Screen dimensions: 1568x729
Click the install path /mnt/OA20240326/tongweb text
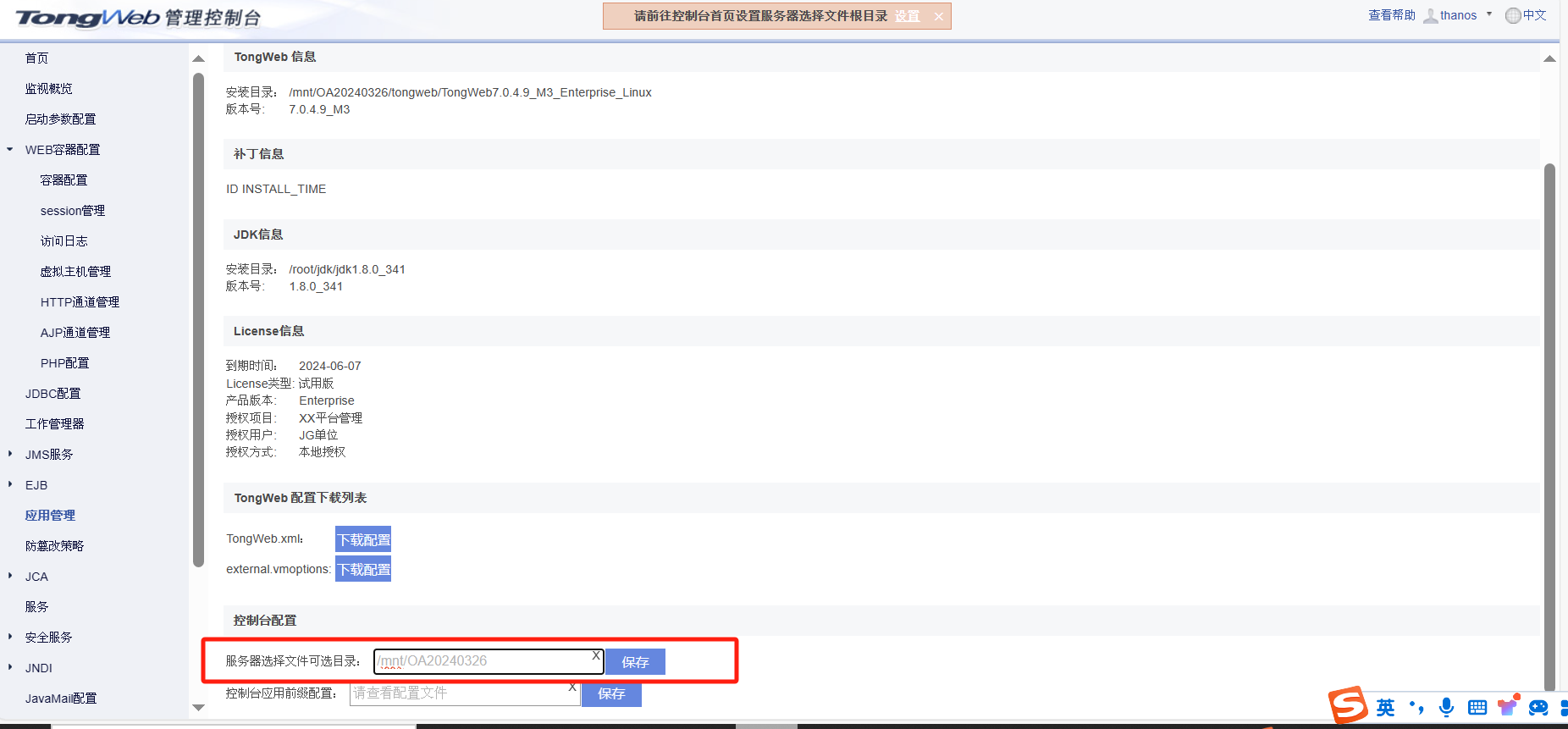click(x=470, y=92)
